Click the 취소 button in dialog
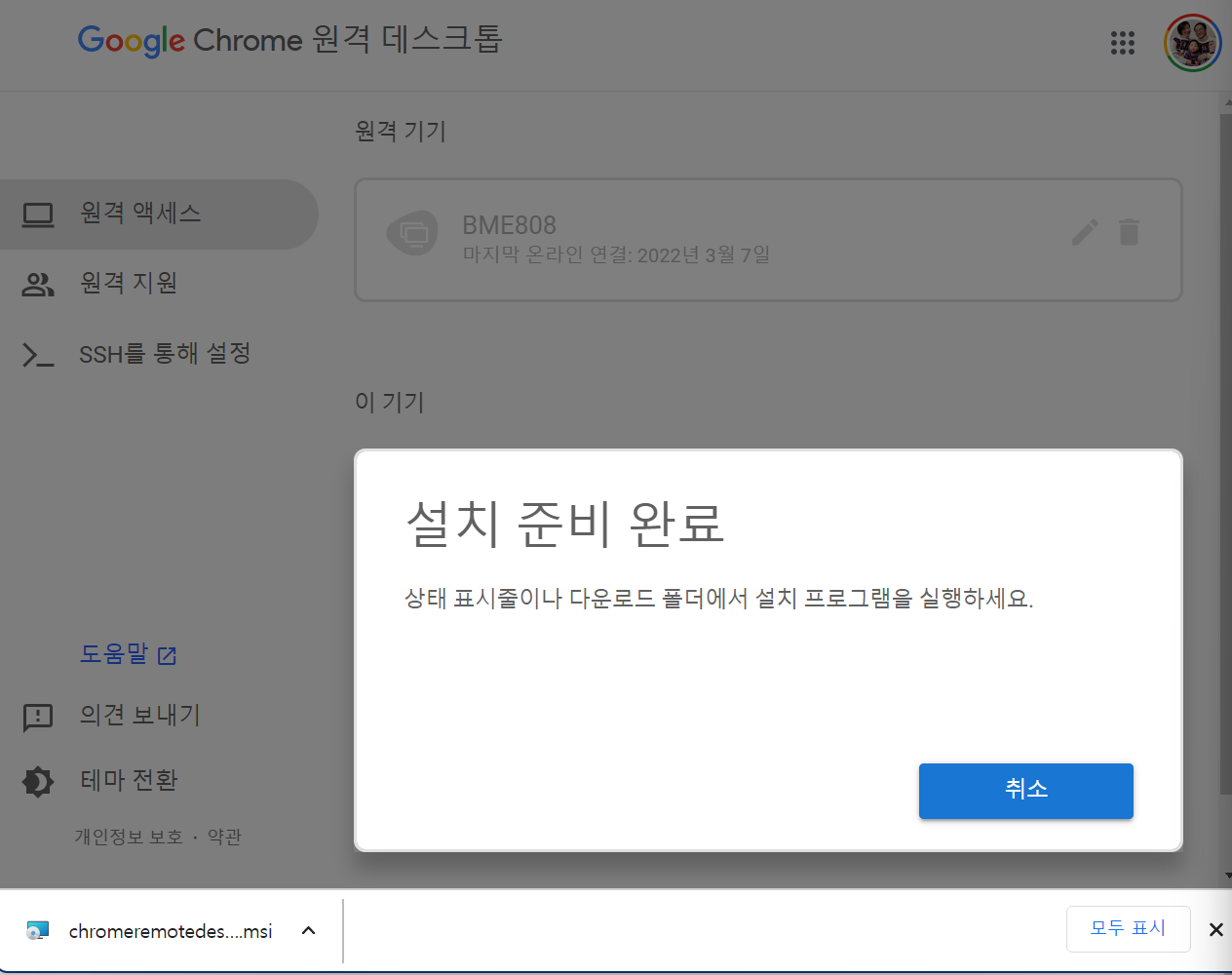 click(1026, 791)
